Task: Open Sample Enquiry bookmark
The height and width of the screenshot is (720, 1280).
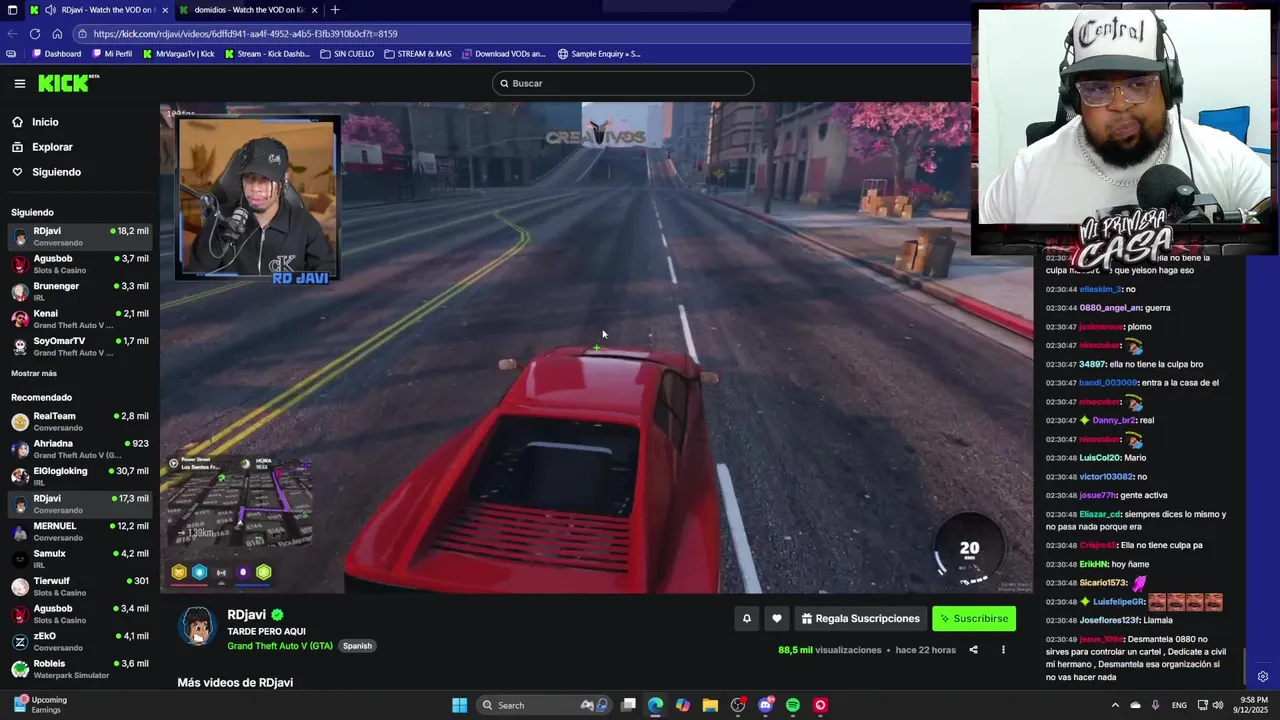Action: (x=599, y=54)
